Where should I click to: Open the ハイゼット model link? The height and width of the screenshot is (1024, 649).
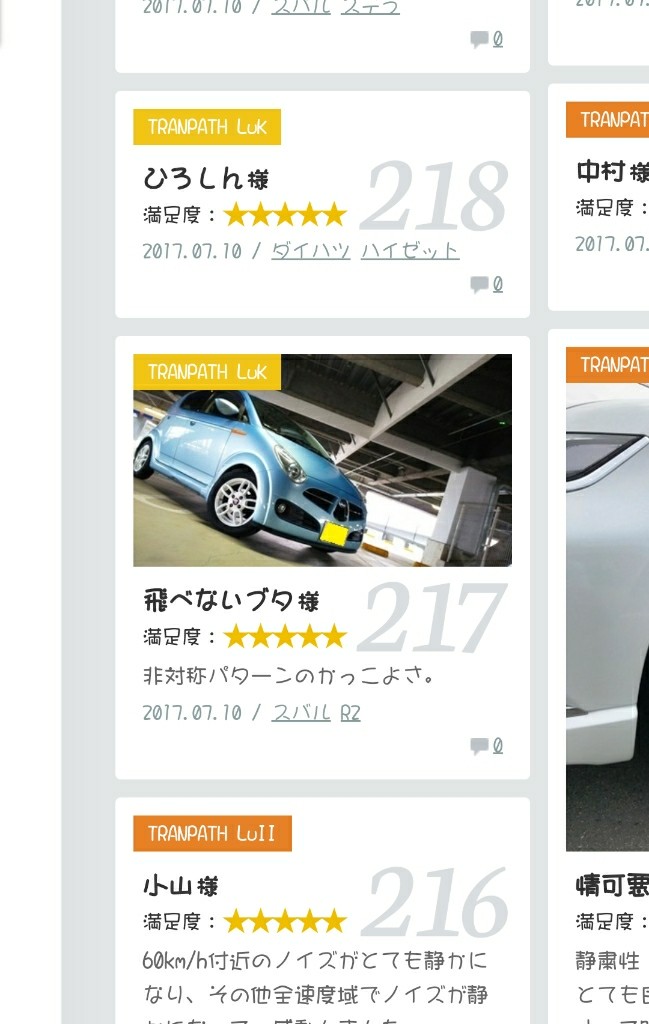[410, 251]
